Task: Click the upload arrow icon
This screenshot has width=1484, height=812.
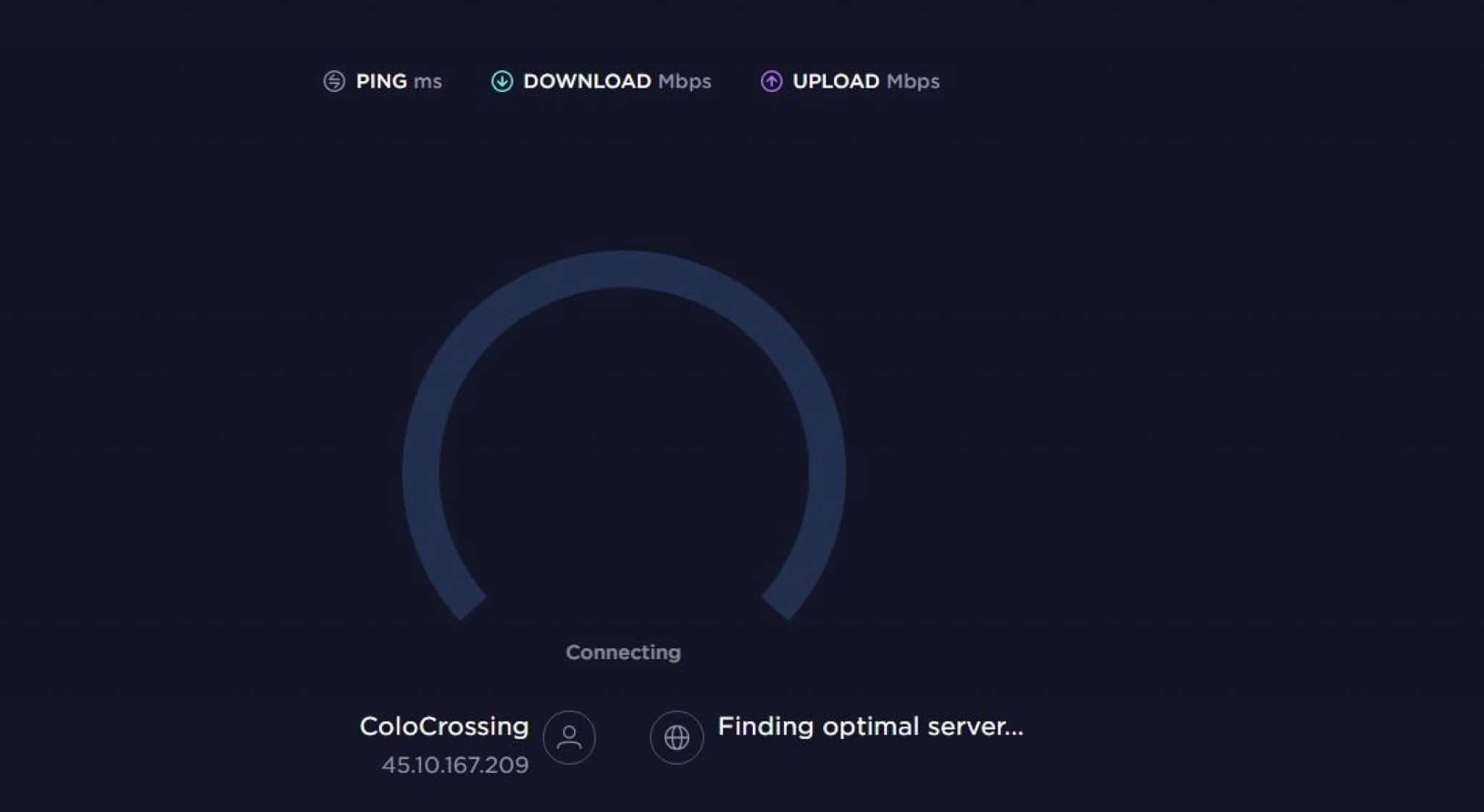Action: [x=771, y=81]
